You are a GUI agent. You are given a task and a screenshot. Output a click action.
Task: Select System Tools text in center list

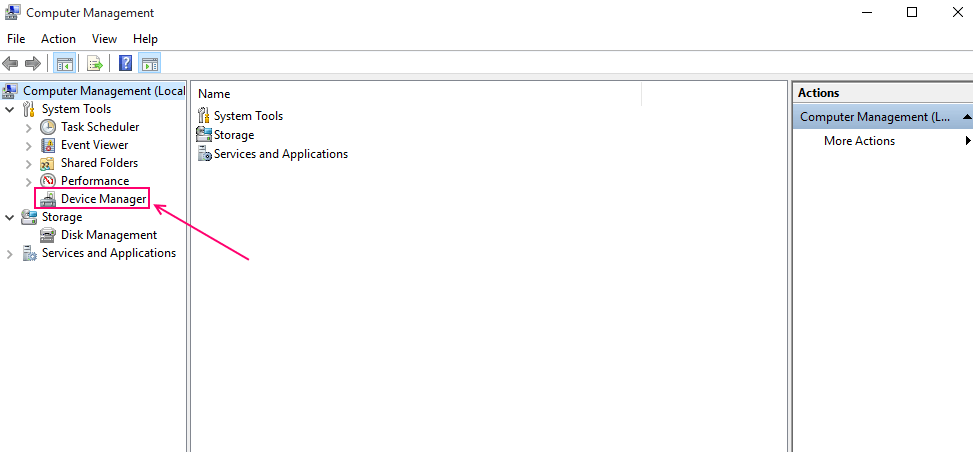tap(248, 116)
